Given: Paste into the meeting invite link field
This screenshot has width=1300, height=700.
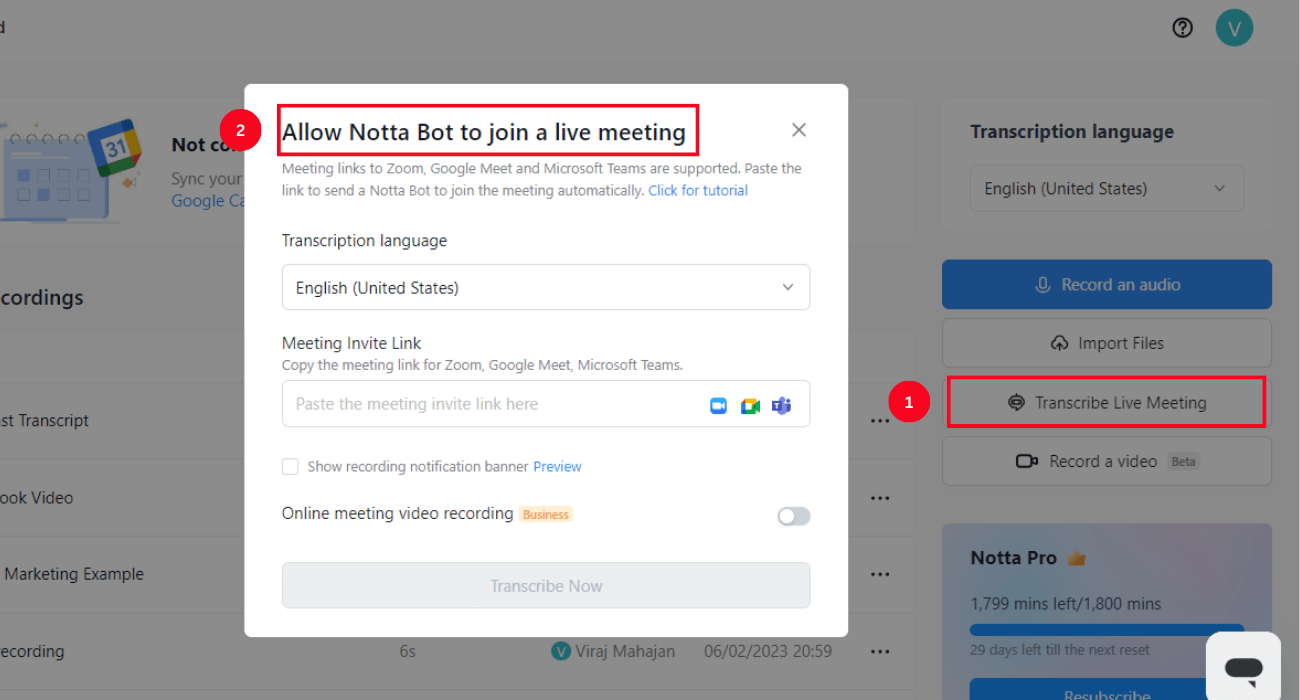Looking at the screenshot, I should 546,404.
